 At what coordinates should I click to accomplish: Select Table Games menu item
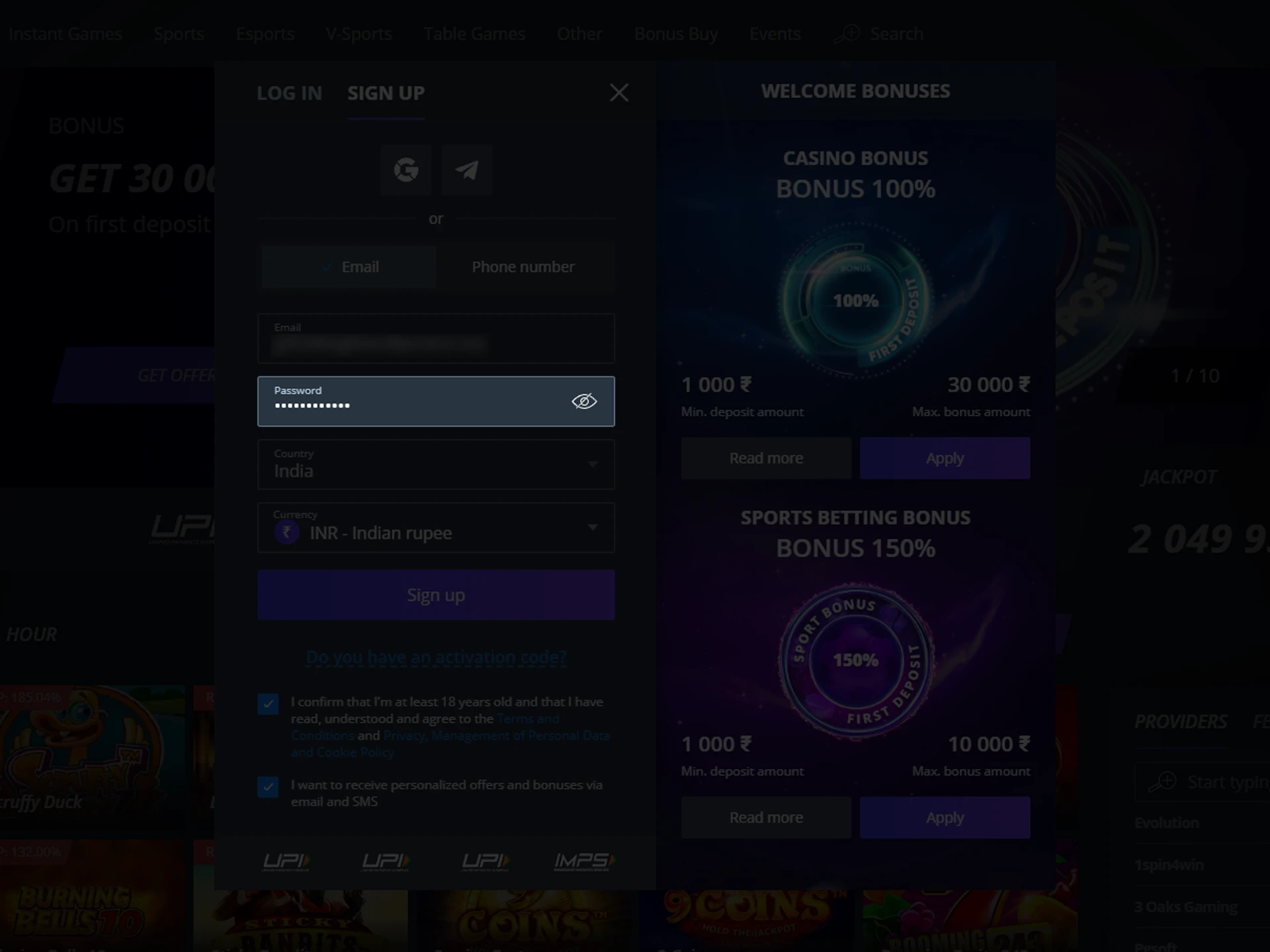pos(474,33)
